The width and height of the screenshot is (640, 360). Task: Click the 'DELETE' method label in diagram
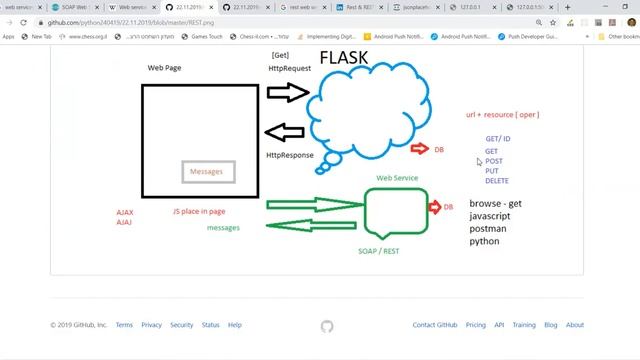[x=497, y=181]
